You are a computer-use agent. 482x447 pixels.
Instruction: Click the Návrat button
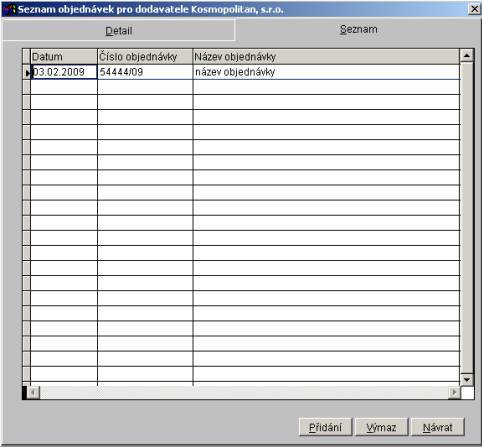(438, 427)
